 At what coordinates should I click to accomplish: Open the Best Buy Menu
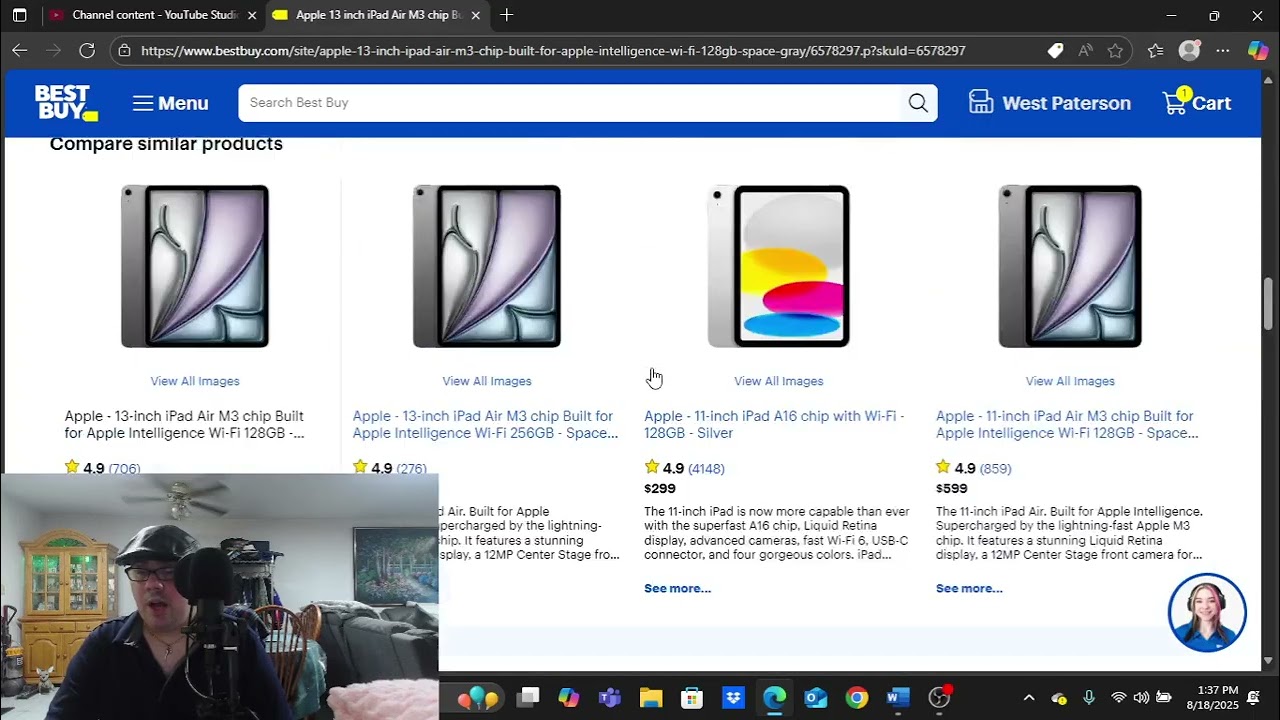[170, 103]
